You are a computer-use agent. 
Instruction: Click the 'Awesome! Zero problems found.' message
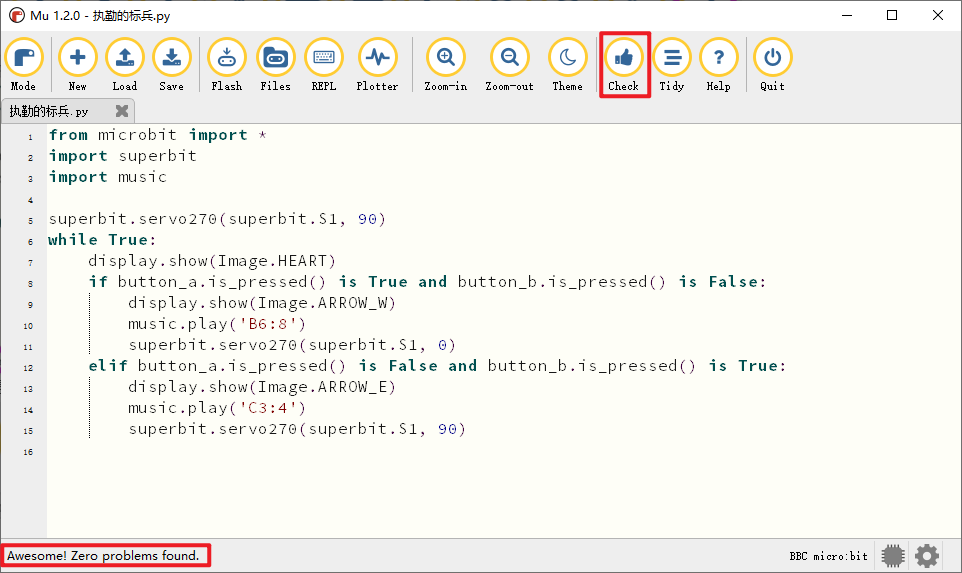click(x=103, y=555)
